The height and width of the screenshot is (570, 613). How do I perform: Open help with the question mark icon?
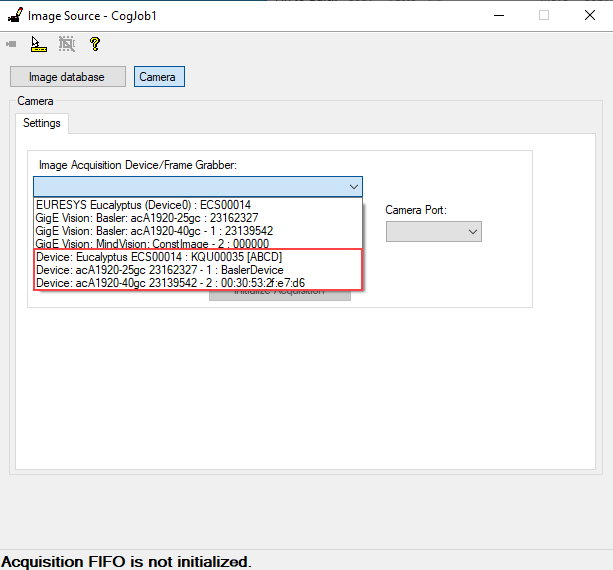[95, 44]
